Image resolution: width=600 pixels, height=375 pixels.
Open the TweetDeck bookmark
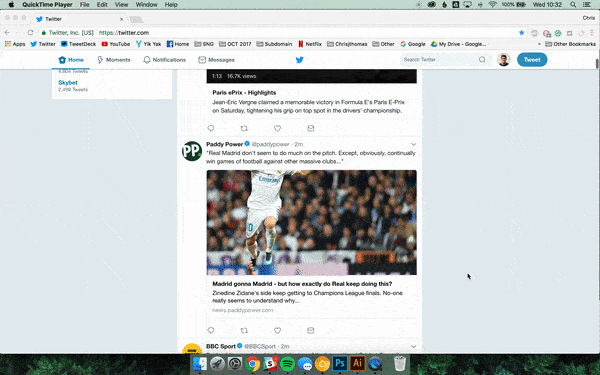(78, 44)
